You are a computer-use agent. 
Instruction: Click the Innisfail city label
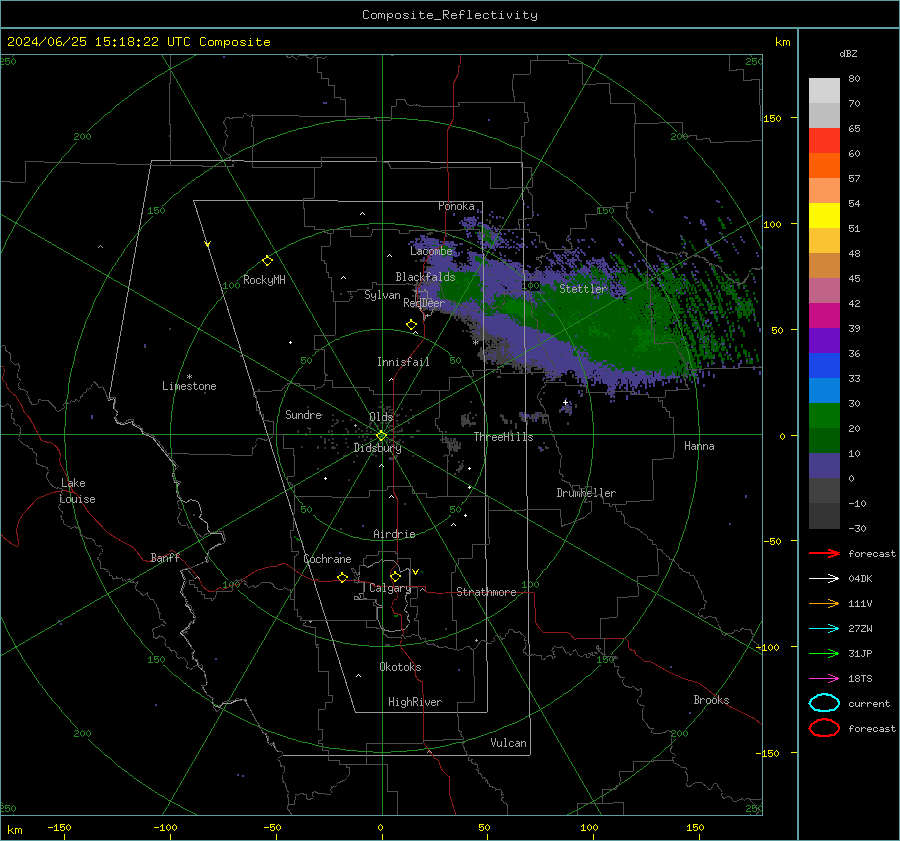(403, 362)
